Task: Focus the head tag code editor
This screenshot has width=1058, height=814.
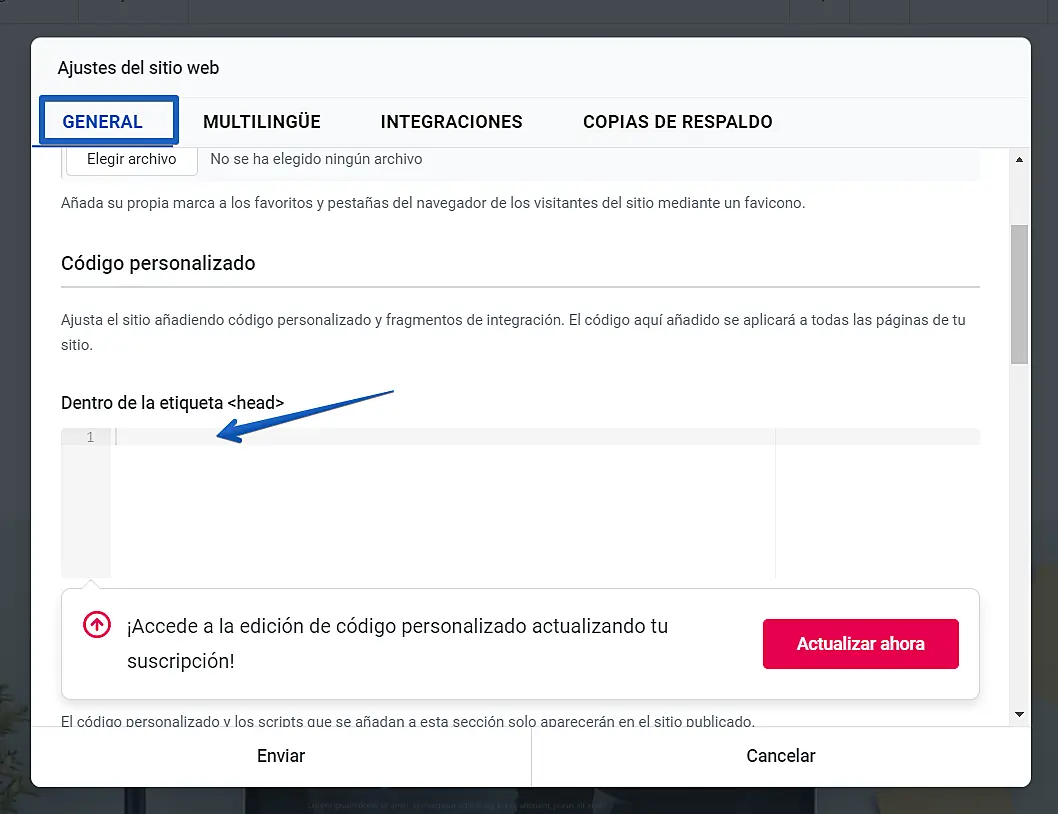Action: (x=440, y=500)
